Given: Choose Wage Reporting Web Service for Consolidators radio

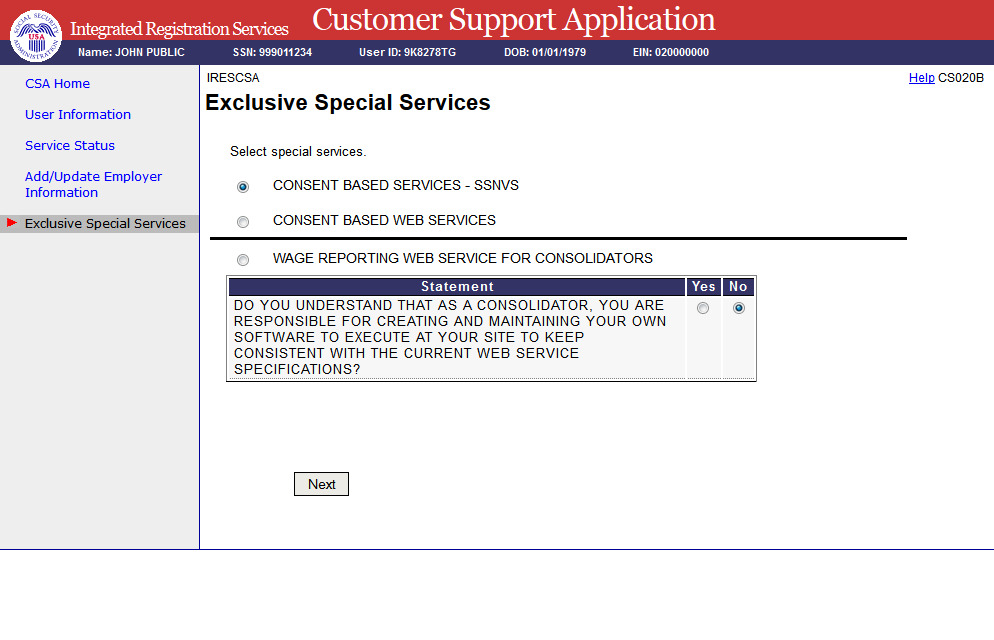Looking at the screenshot, I should tap(243, 260).
